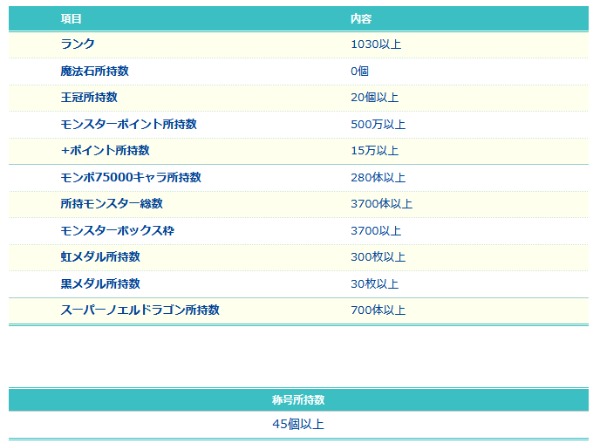
Task: Click the value 15万以上
Action: tap(375, 150)
